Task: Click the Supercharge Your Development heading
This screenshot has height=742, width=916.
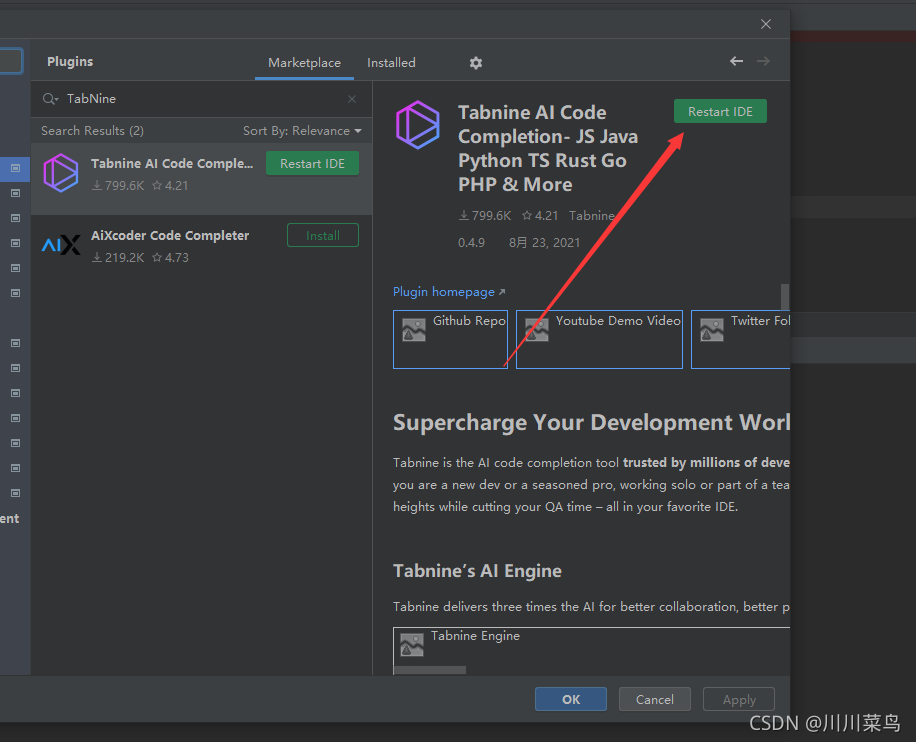Action: pos(591,422)
